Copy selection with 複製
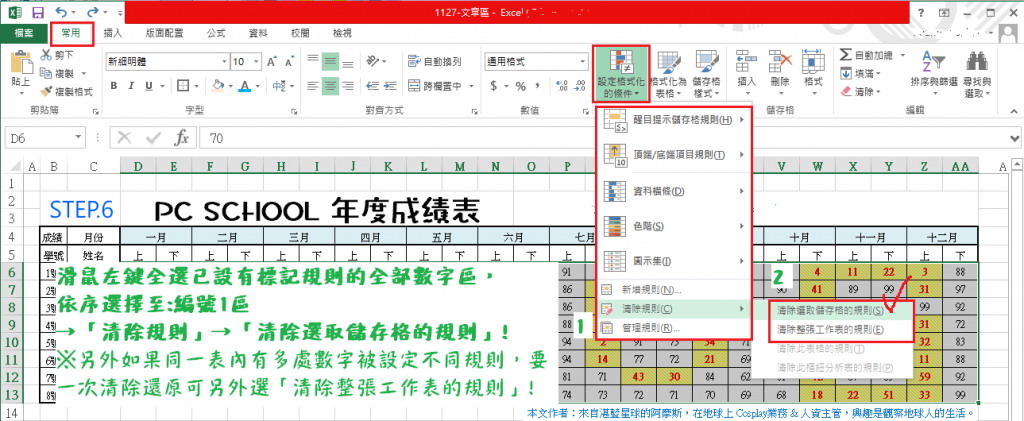 pos(57,73)
